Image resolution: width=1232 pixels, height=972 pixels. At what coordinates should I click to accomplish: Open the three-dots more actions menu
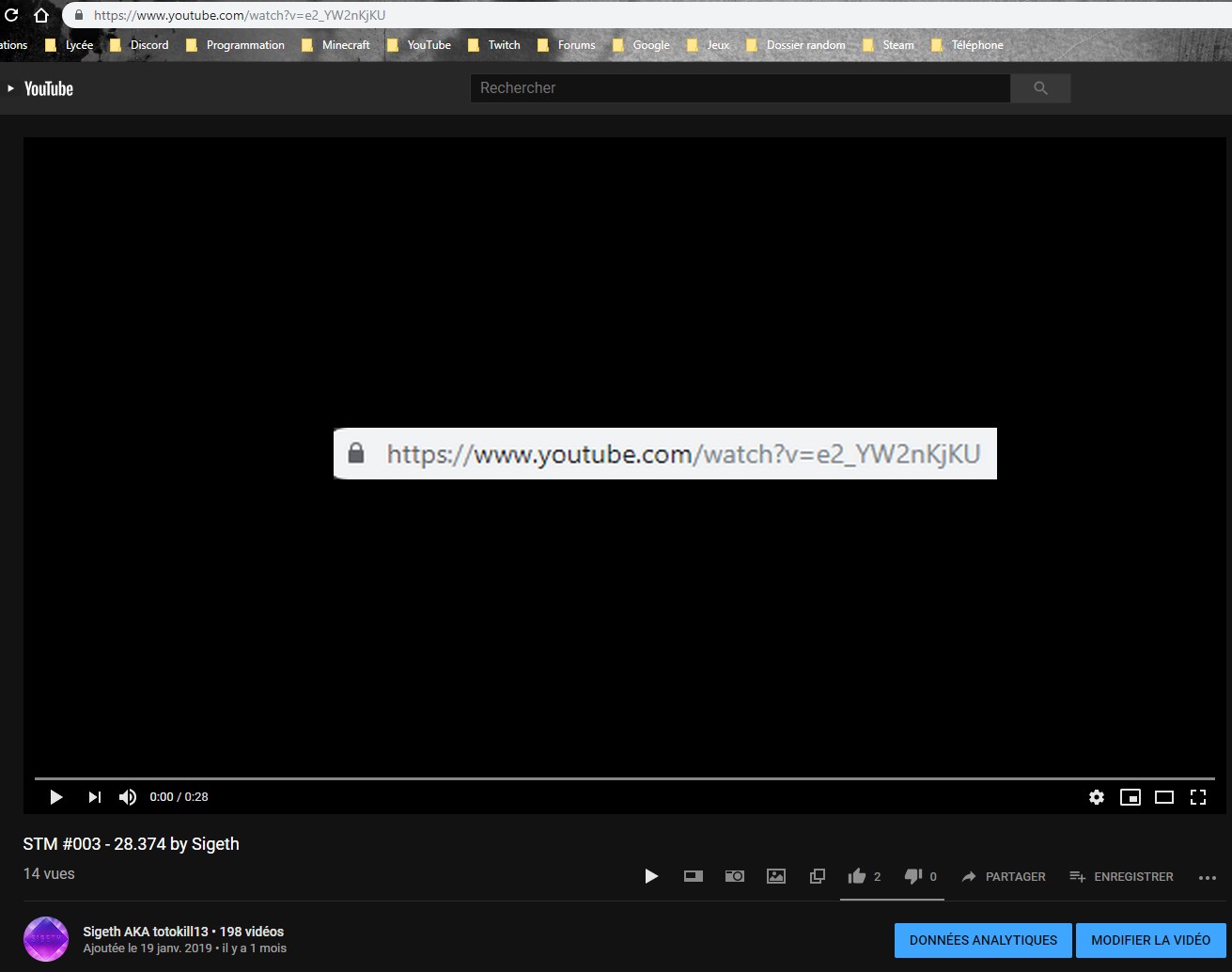(1208, 877)
